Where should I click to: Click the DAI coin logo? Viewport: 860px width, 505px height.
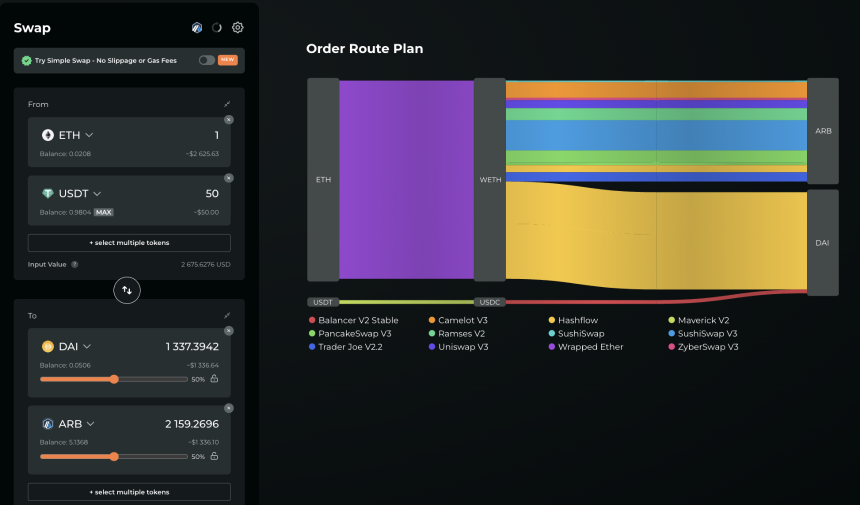point(48,347)
